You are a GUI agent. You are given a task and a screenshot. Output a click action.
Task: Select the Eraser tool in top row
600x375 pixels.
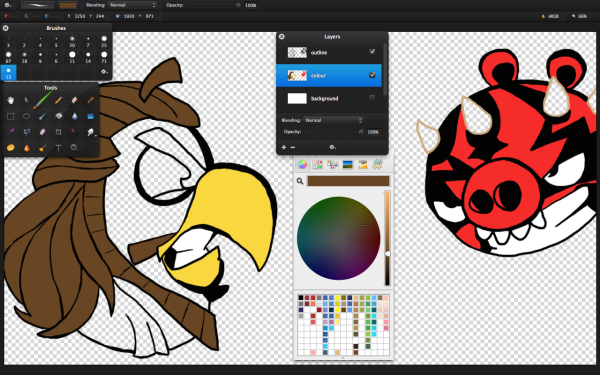75,100
